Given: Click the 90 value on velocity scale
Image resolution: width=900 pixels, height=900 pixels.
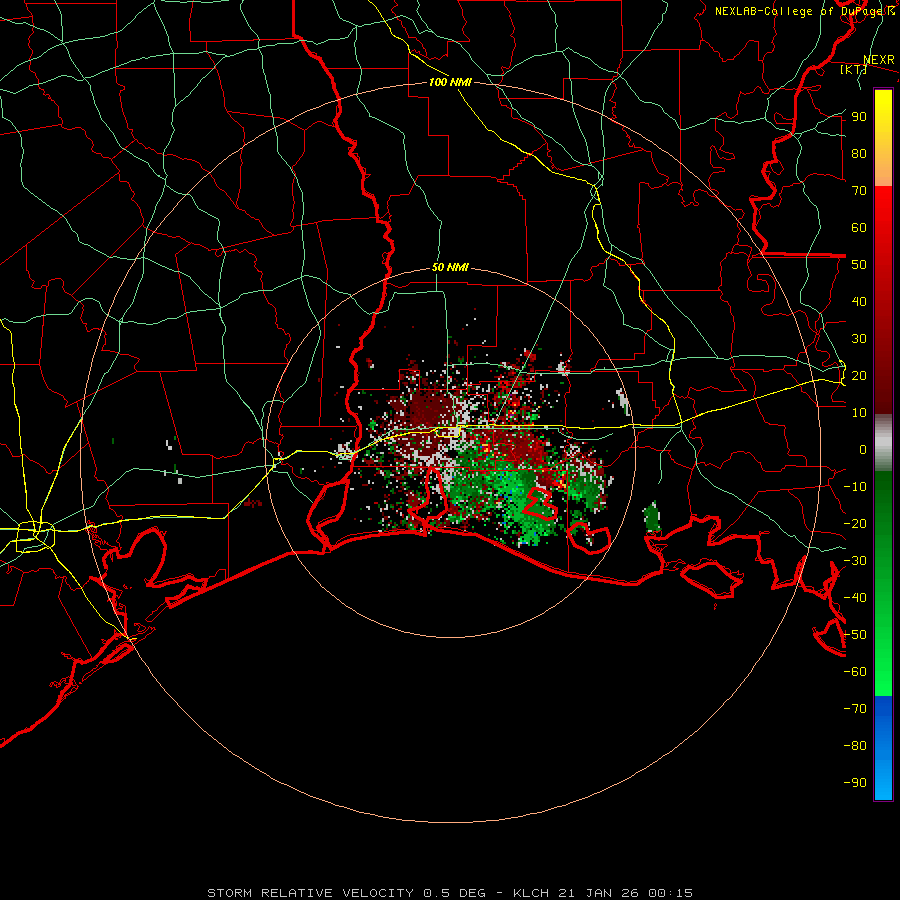Looking at the screenshot, I should click(859, 117).
